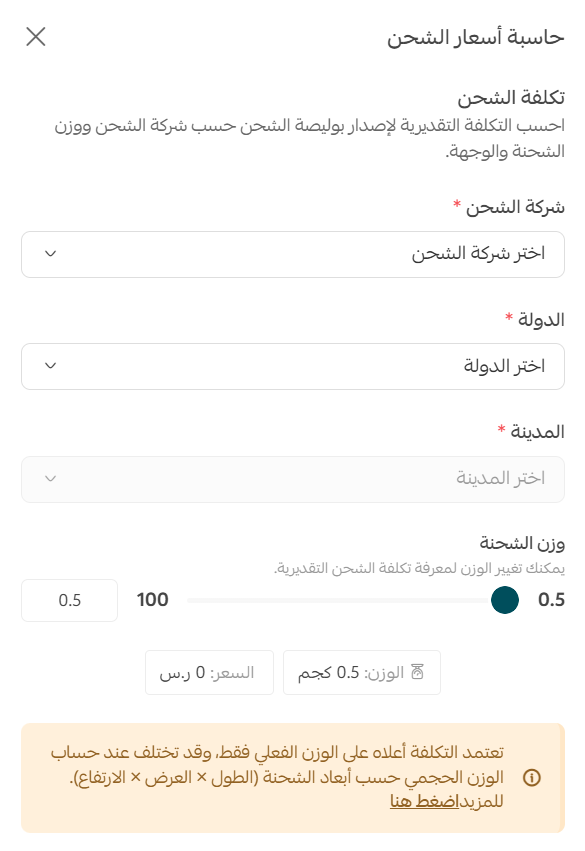Viewport: 585px width, 851px height.
Task: Click the weight input showing 0.5
Action: 69,600
